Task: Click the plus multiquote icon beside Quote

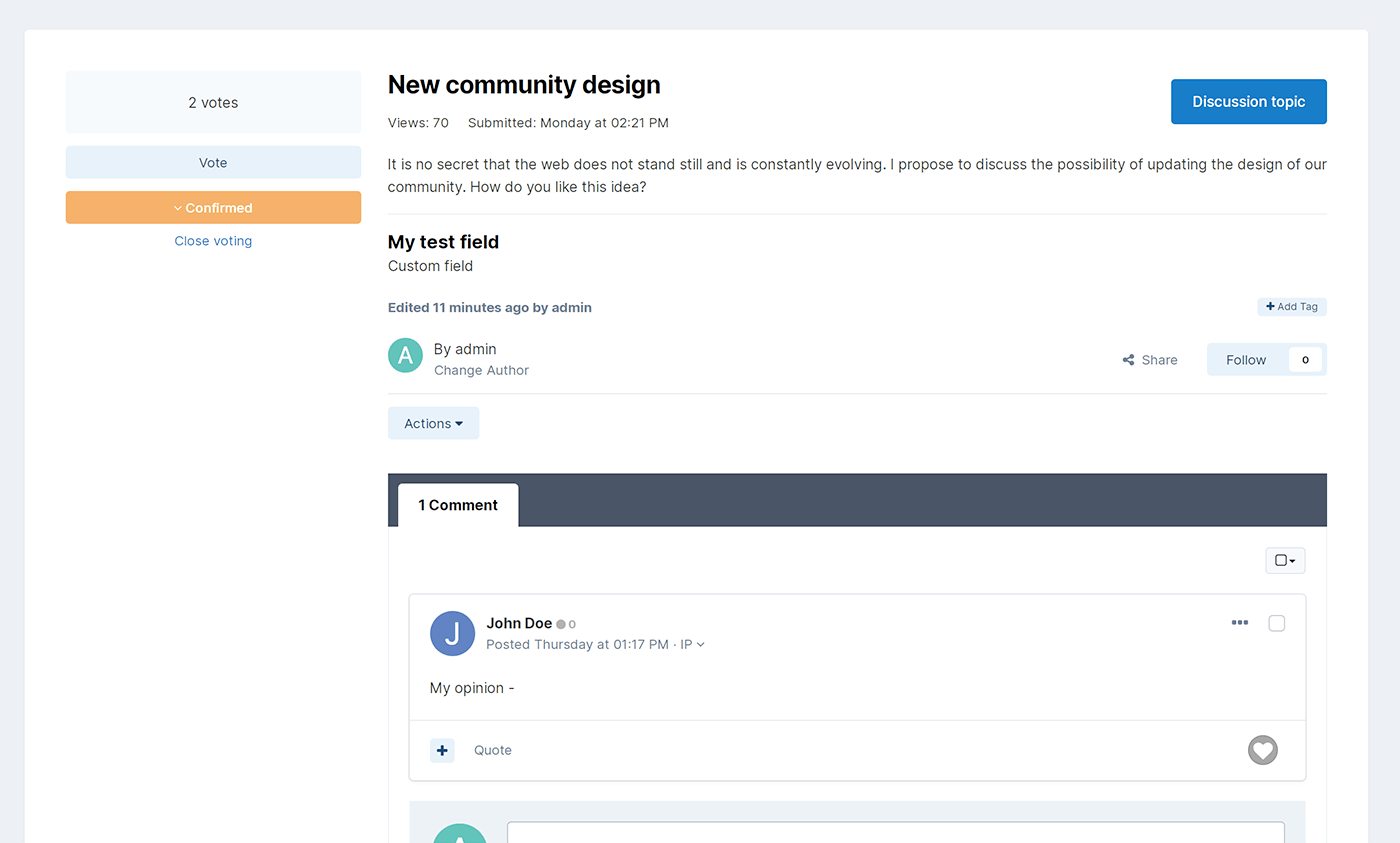Action: (x=442, y=750)
